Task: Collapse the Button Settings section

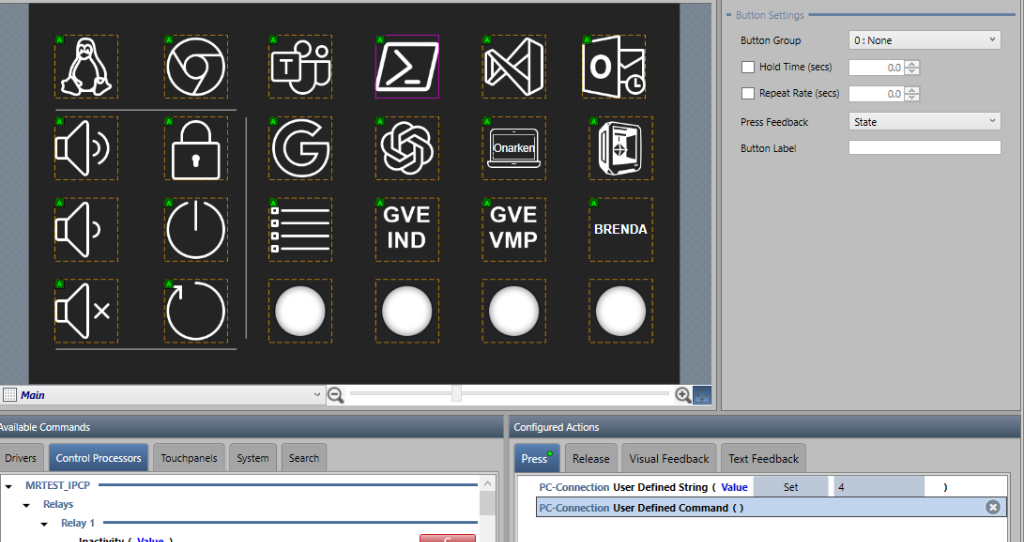Action: click(729, 15)
